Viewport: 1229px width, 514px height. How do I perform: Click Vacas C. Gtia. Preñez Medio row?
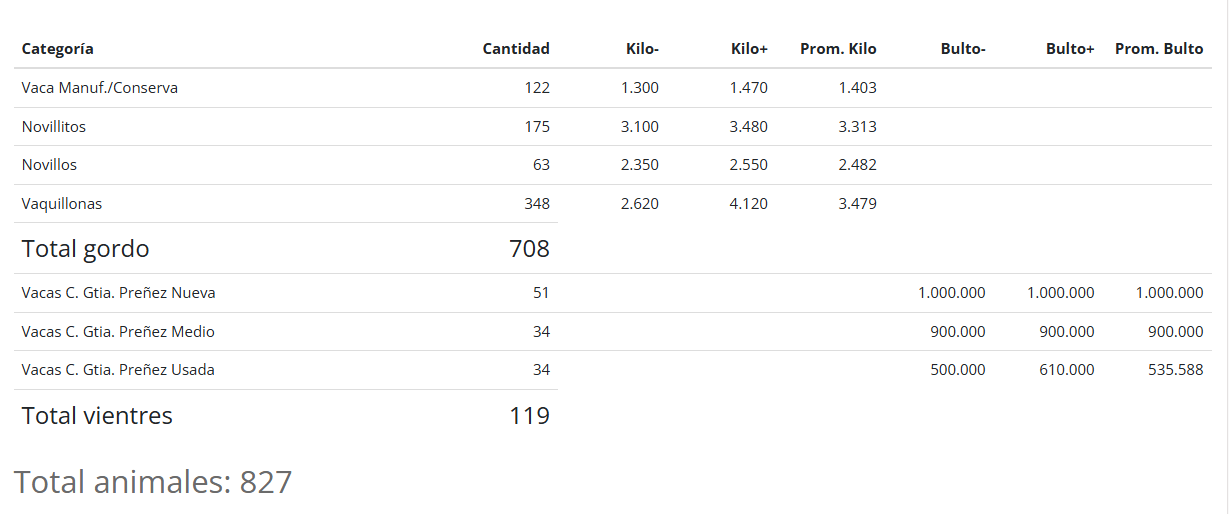point(613,332)
